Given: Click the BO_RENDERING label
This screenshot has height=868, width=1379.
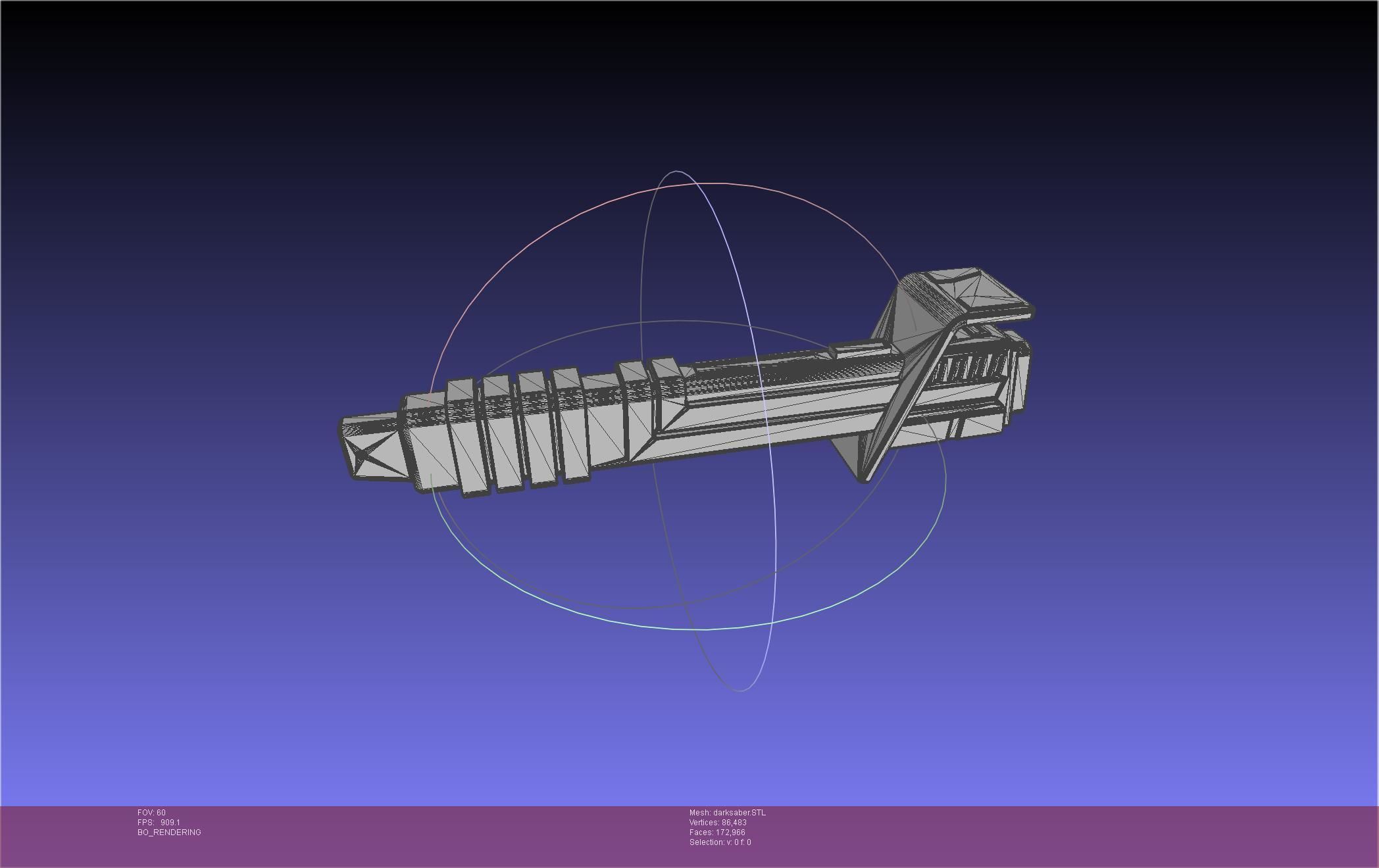Looking at the screenshot, I should coord(169,832).
